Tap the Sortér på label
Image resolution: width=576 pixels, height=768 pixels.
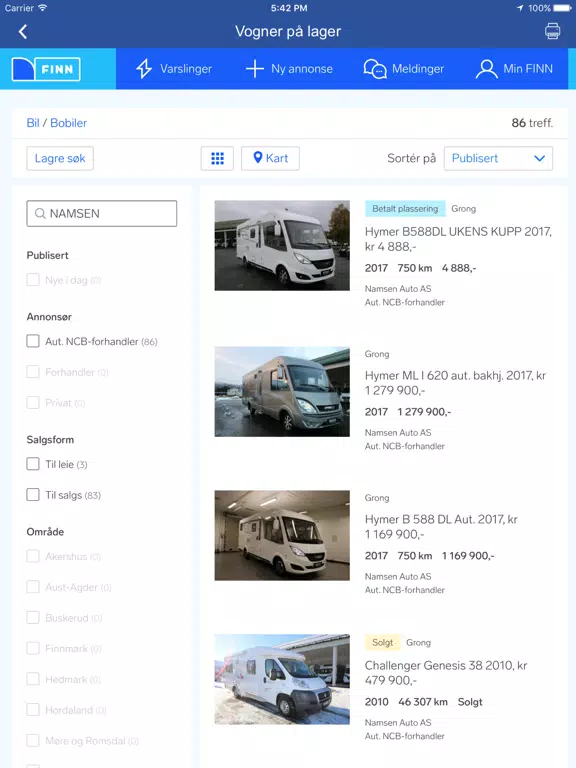click(x=411, y=158)
